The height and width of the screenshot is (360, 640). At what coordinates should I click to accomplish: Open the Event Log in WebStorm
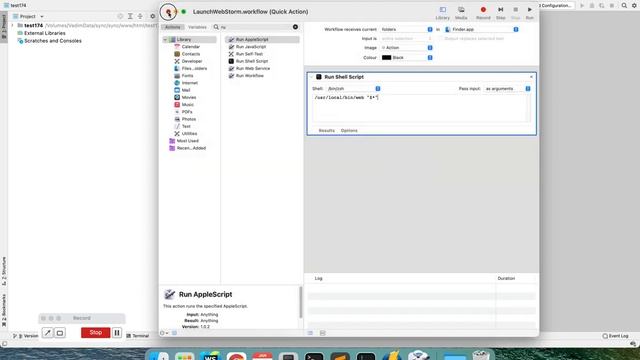click(616, 336)
